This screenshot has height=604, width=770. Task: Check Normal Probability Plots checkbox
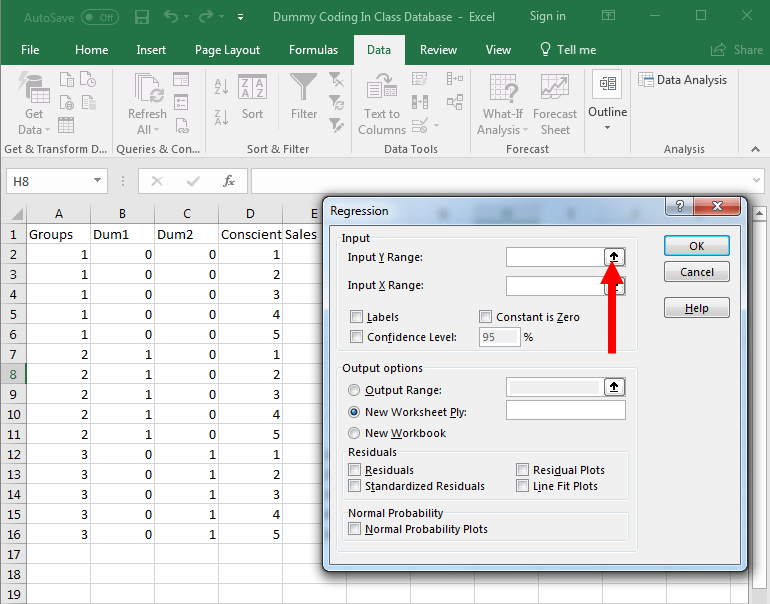[x=354, y=529]
